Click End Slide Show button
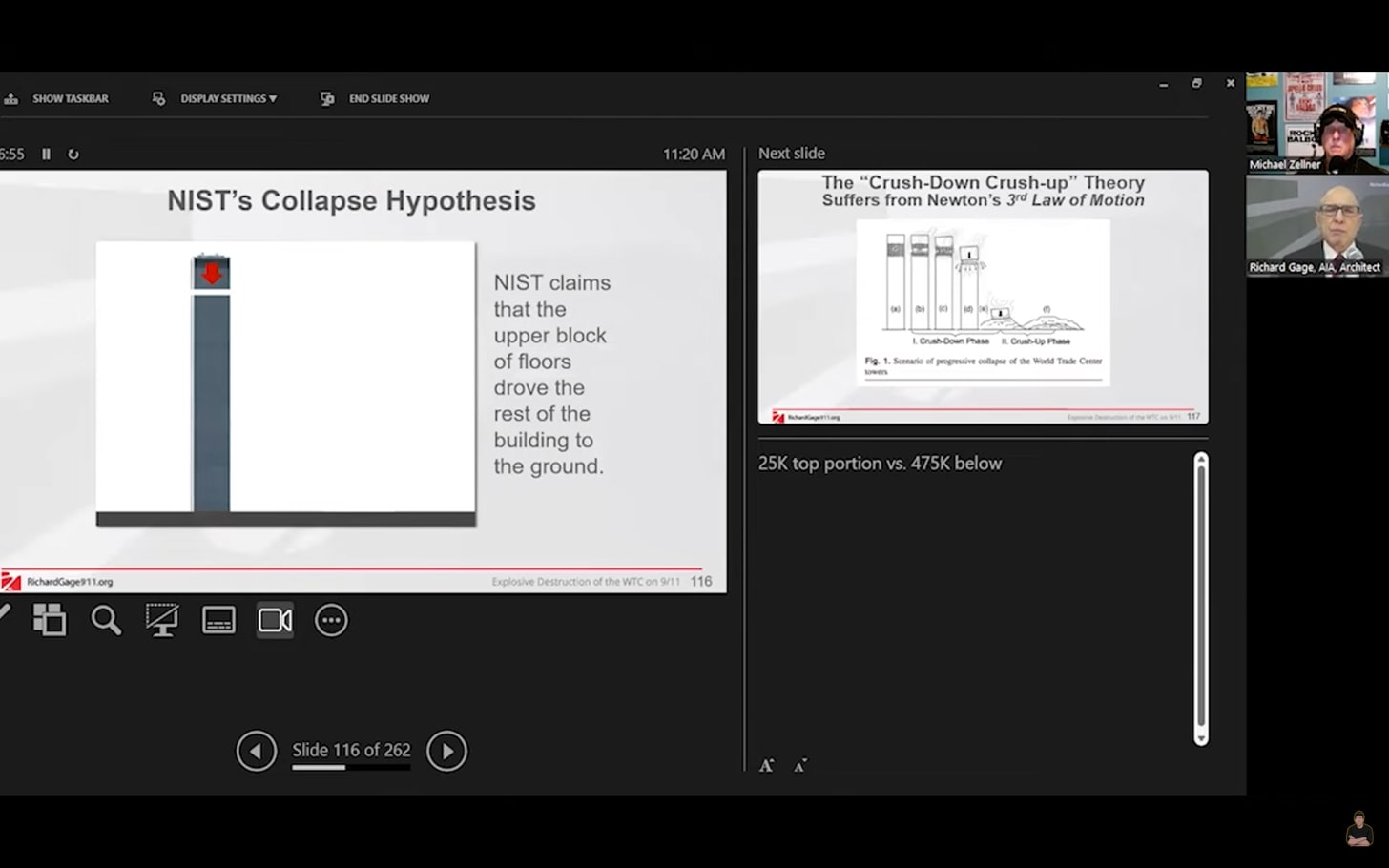The height and width of the screenshot is (868, 1389). tap(375, 98)
